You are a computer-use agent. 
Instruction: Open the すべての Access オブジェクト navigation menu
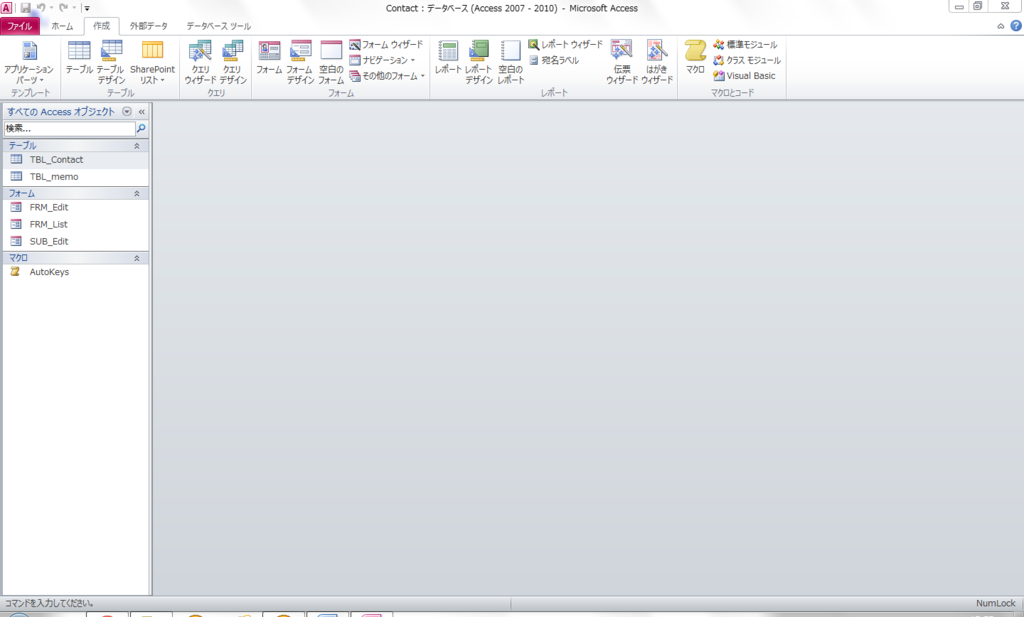pyautogui.click(x=127, y=112)
